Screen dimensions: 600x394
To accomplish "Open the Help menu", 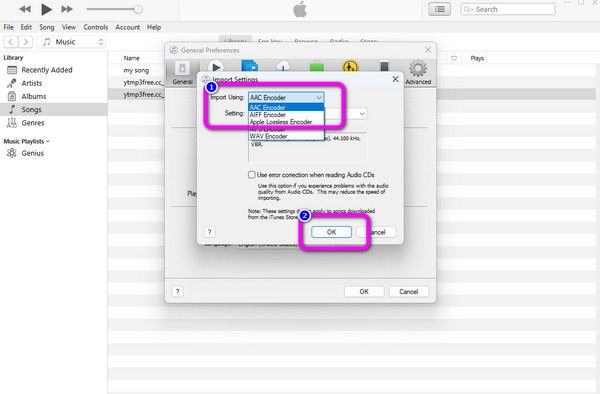I will point(154,27).
